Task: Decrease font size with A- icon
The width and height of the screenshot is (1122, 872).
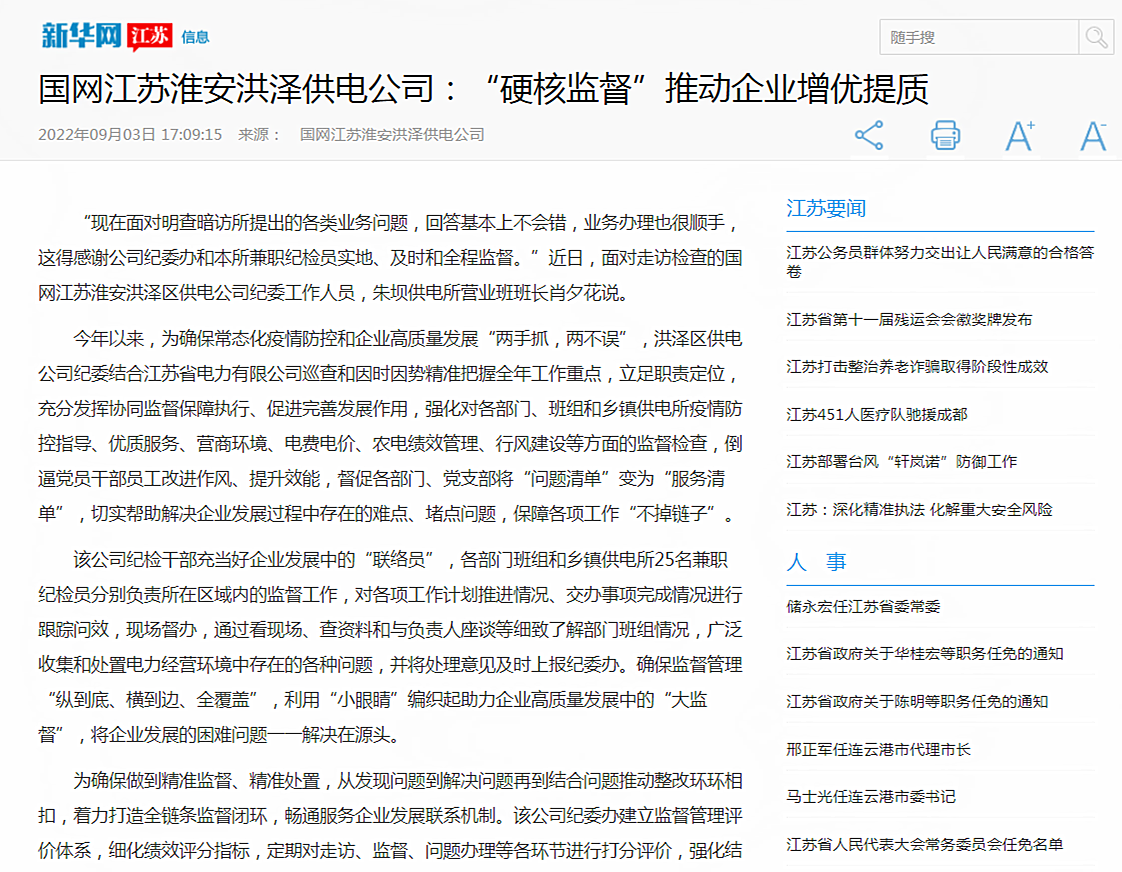Action: pyautogui.click(x=1093, y=135)
